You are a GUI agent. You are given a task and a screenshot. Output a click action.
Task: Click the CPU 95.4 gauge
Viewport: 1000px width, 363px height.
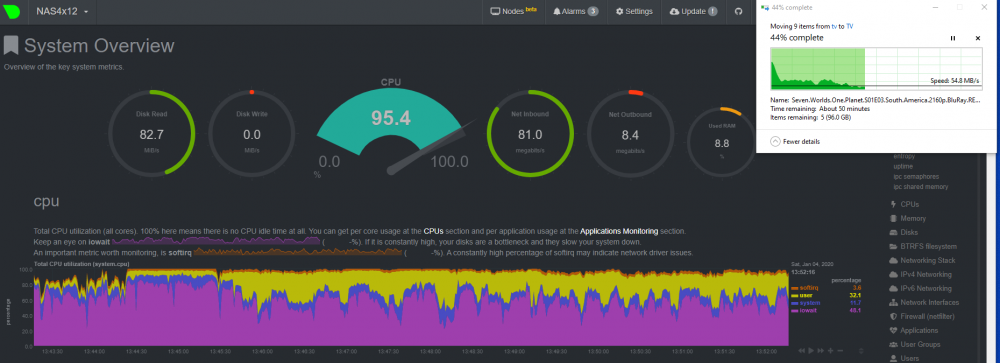[x=392, y=128]
